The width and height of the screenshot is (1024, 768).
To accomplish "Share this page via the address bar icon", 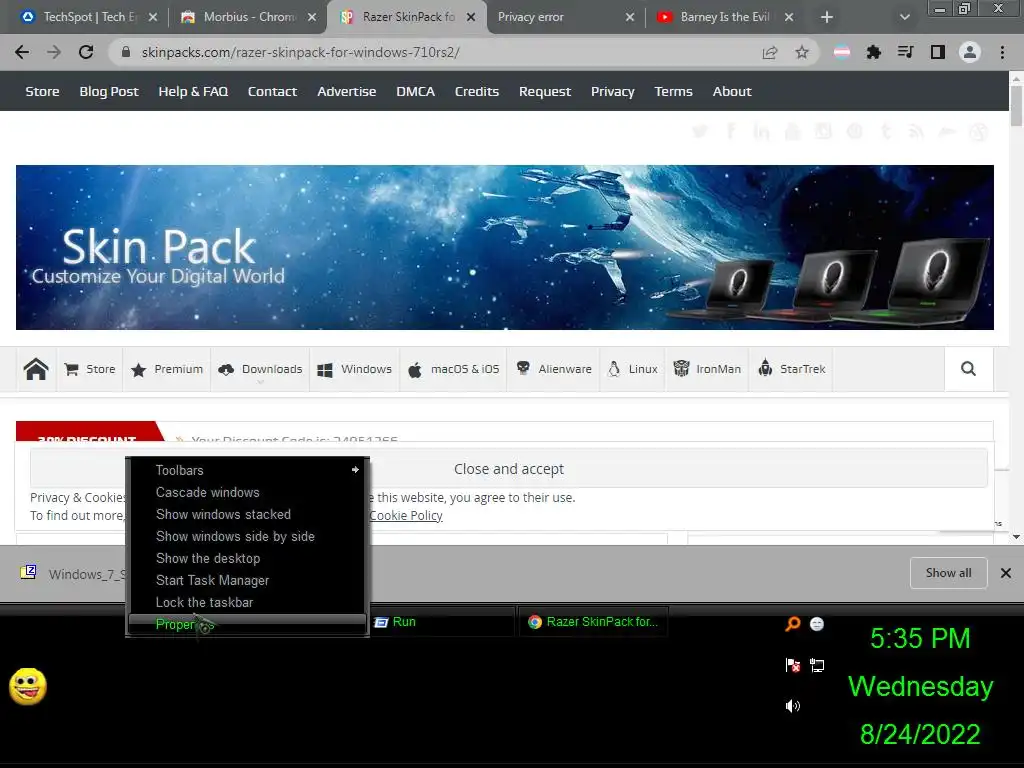I will [x=770, y=52].
